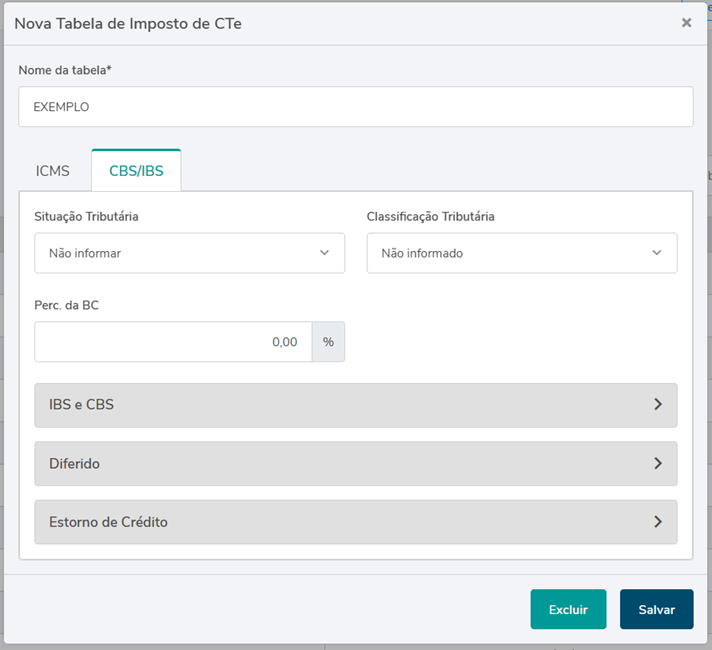Click the arrow icon on the Estorno de Crédito row
This screenshot has width=712, height=650.
658,522
